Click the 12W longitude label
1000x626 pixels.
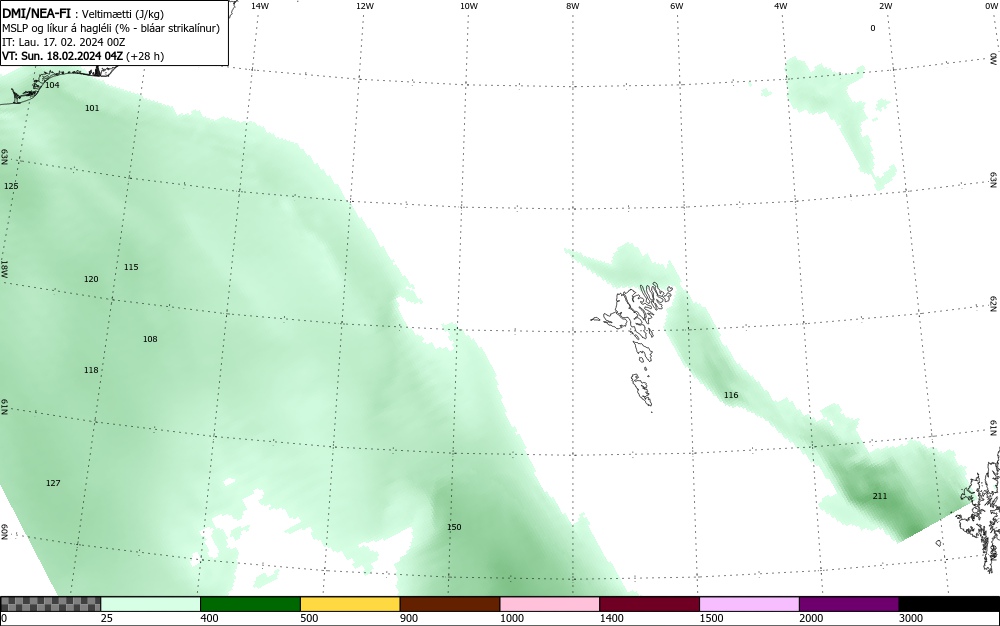365,6
